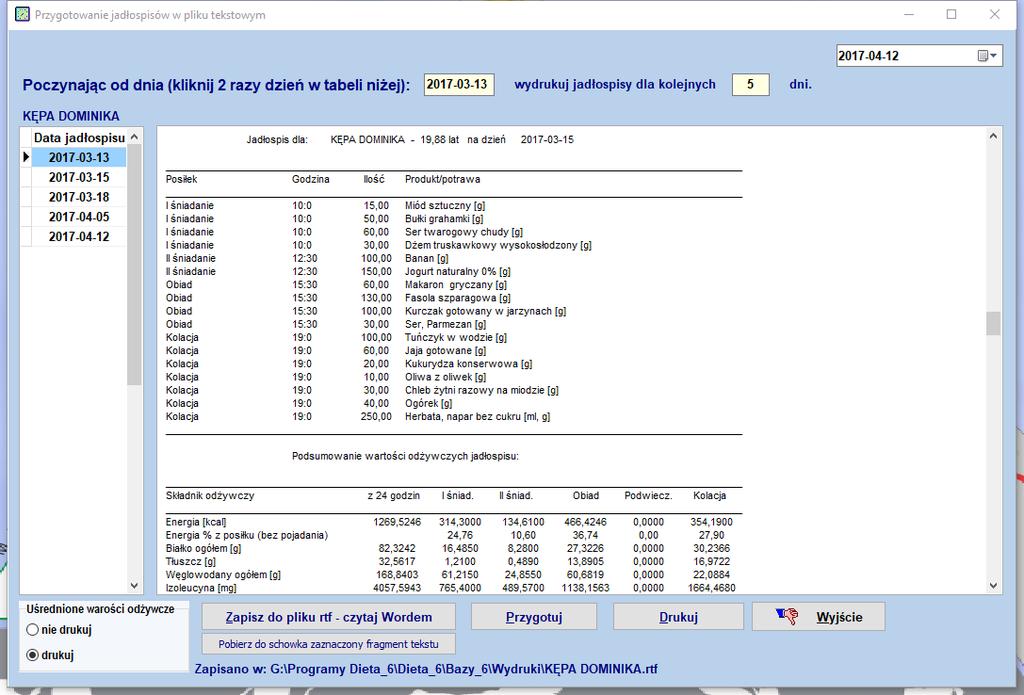Click the 'Energia [kcal]' row label
The width and height of the screenshot is (1024, 695).
196,522
